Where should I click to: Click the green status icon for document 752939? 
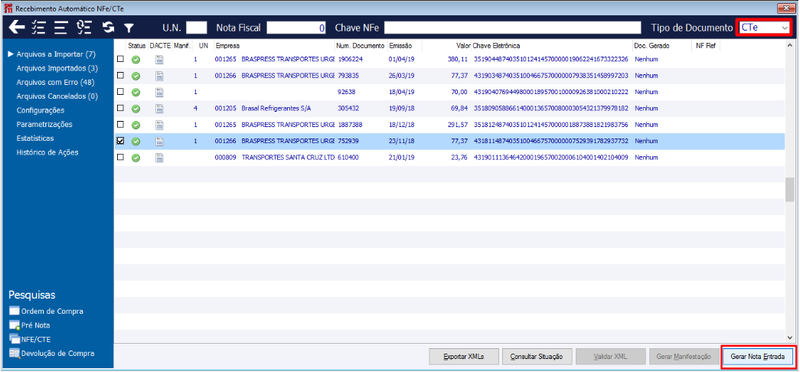click(136, 141)
